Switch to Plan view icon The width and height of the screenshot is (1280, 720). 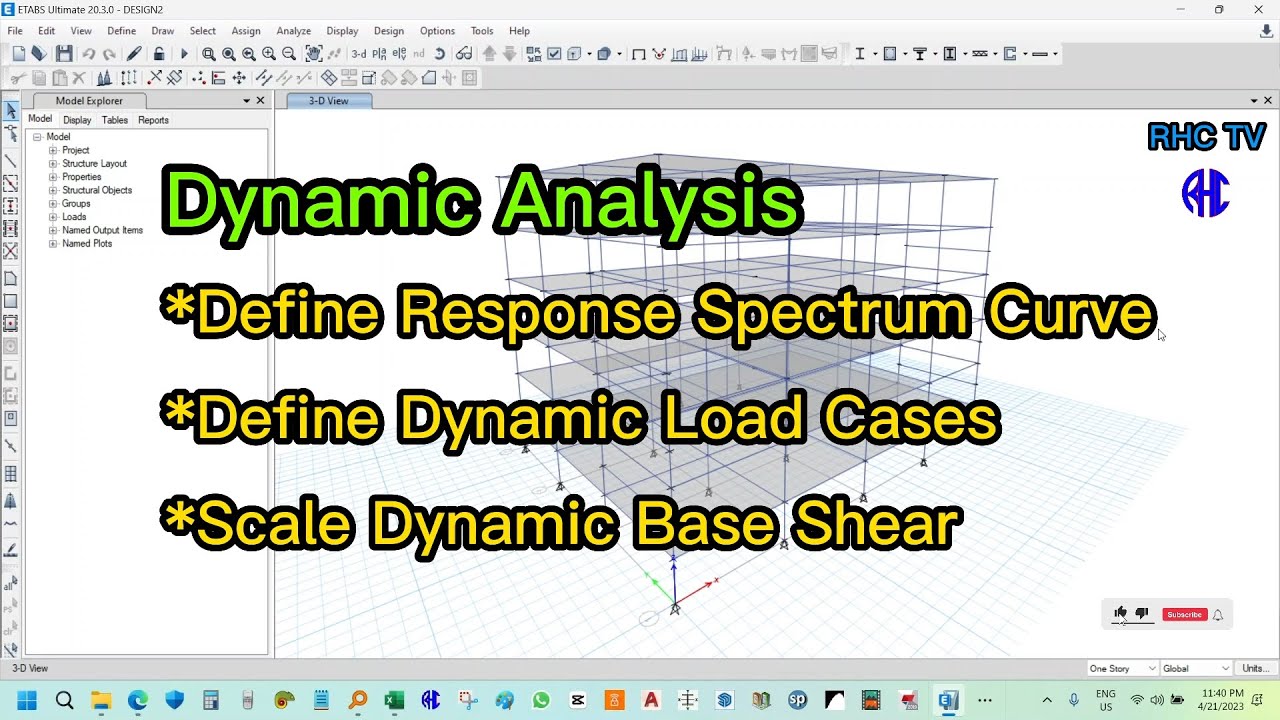pos(379,54)
